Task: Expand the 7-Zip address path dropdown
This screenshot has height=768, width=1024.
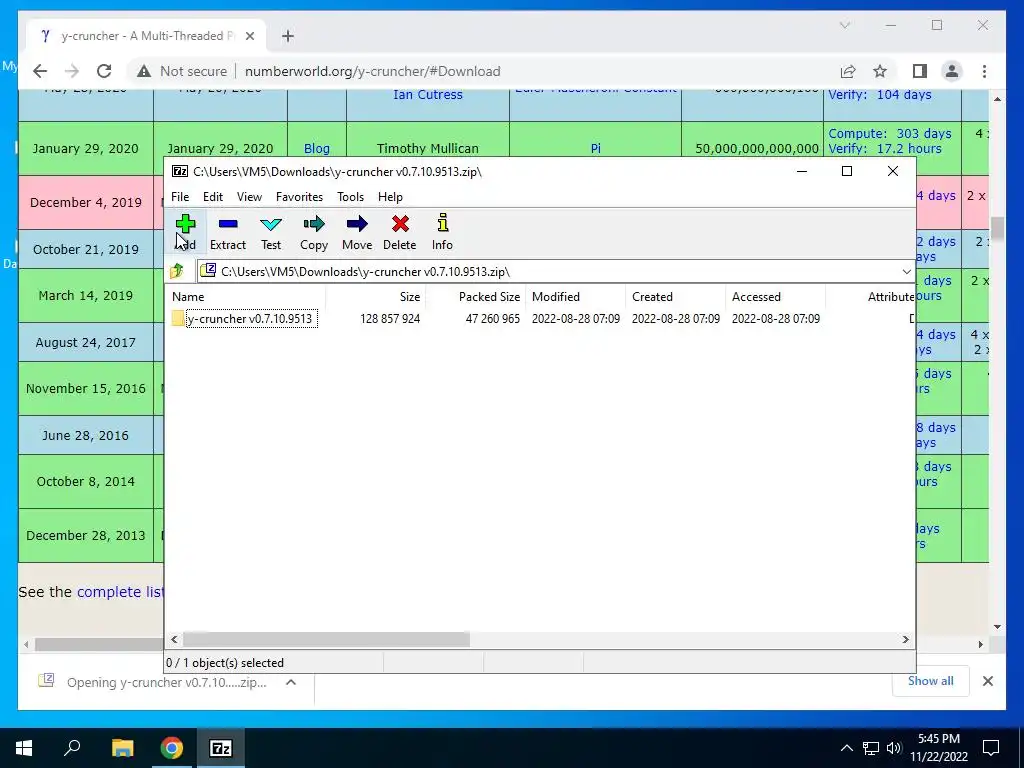Action: (906, 271)
